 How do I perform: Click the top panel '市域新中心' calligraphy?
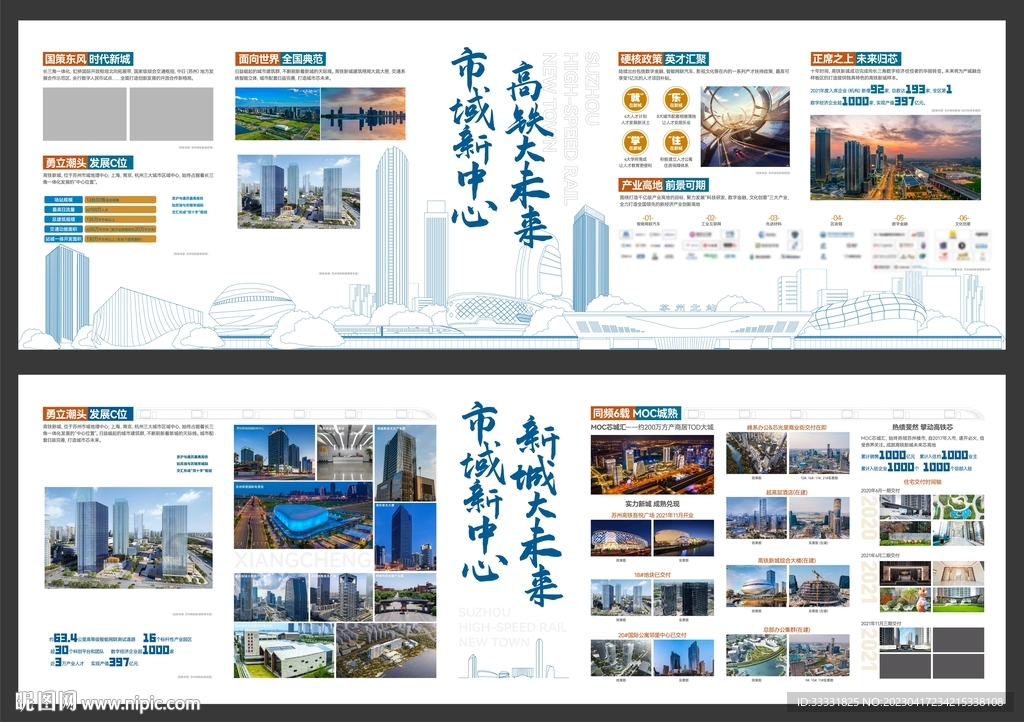click(x=473, y=137)
